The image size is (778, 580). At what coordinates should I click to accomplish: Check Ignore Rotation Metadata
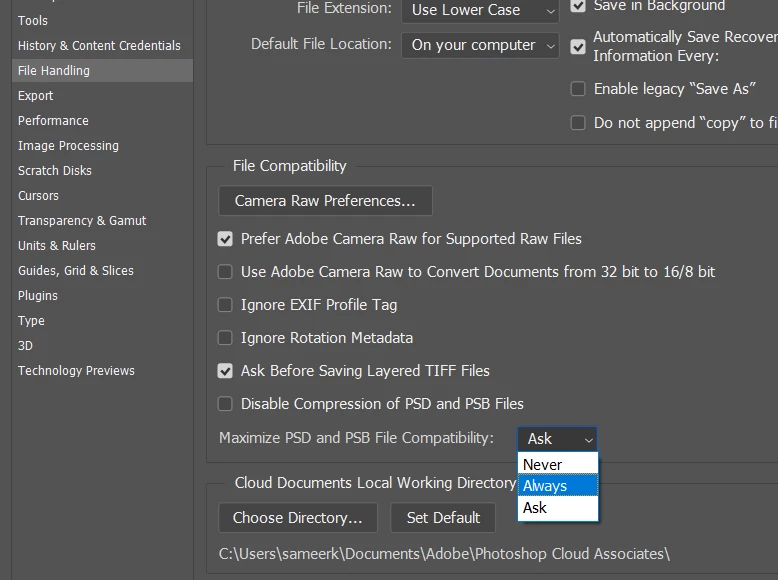click(x=225, y=338)
